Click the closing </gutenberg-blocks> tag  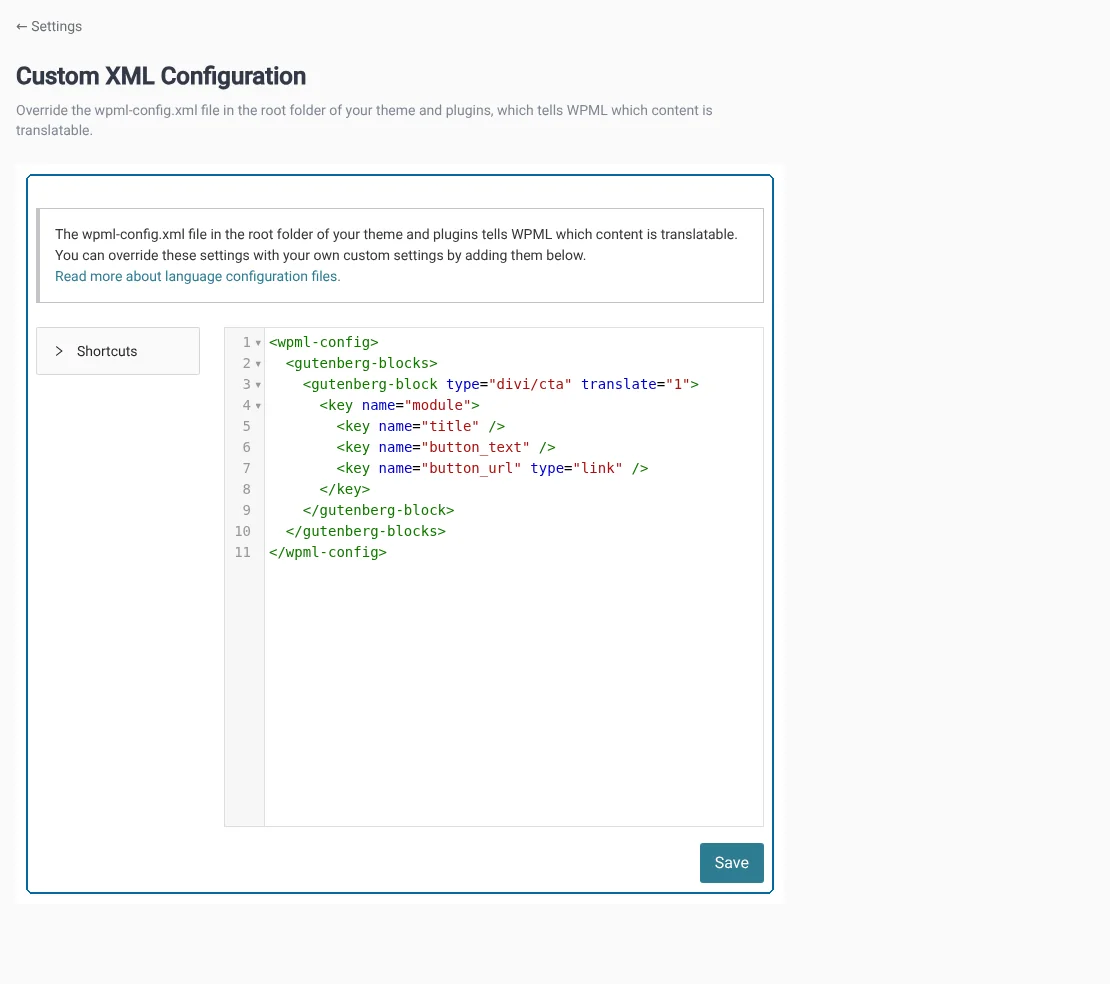(366, 531)
